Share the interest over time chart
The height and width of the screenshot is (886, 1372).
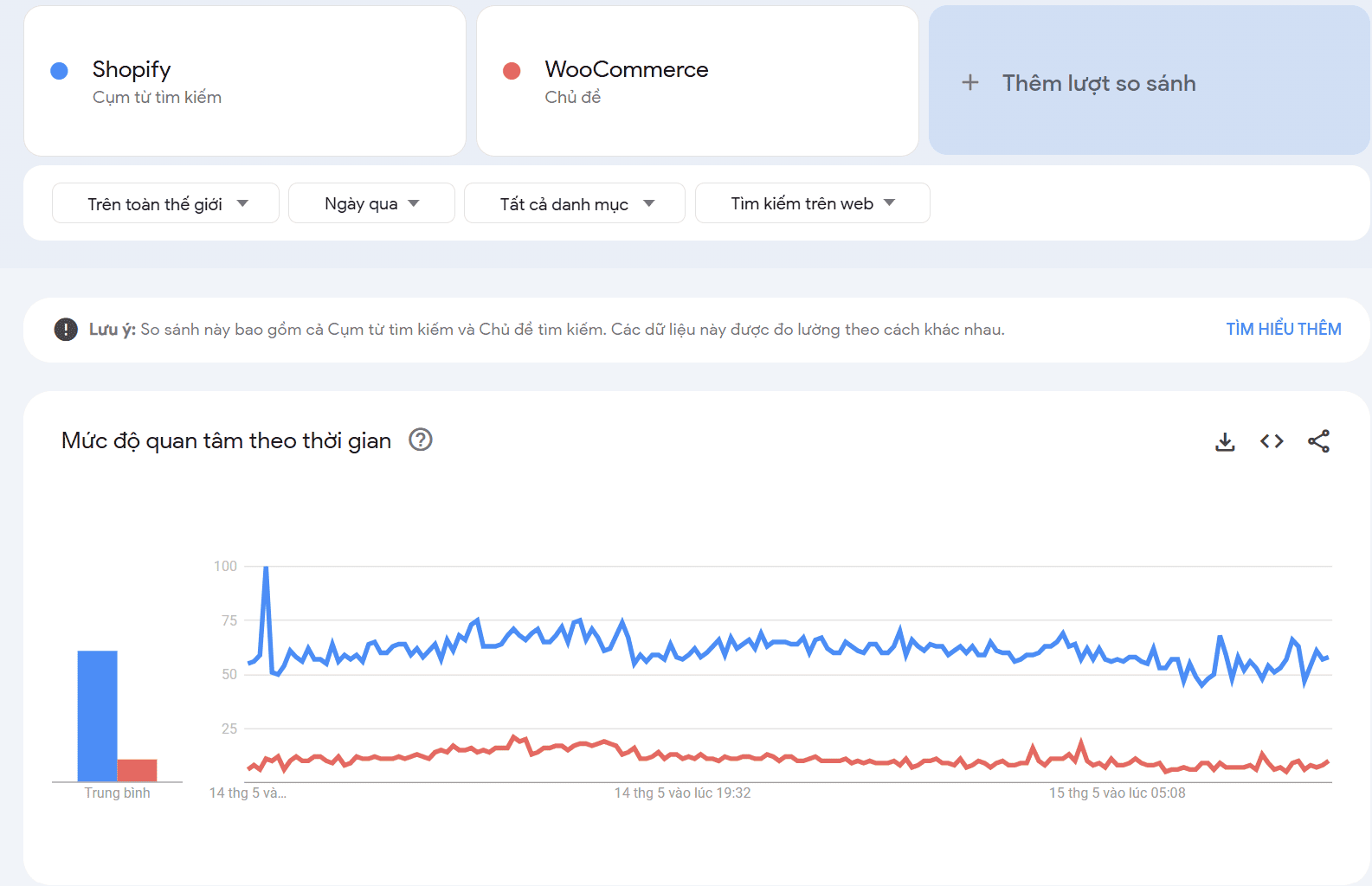click(x=1318, y=441)
